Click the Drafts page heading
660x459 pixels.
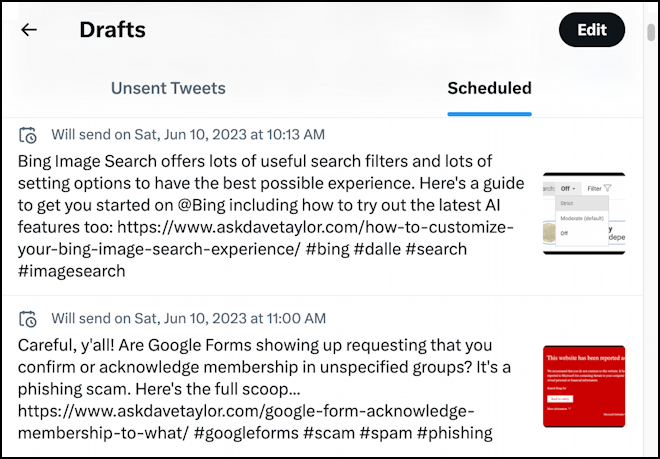[112, 30]
